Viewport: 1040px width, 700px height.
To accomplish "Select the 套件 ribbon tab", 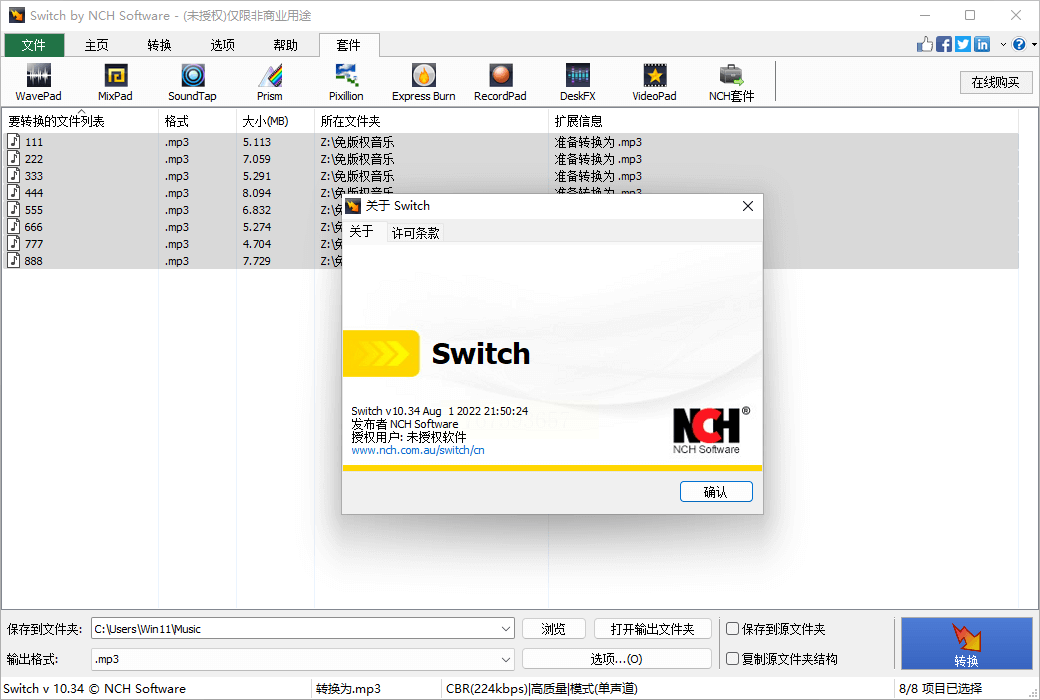I will [349, 44].
